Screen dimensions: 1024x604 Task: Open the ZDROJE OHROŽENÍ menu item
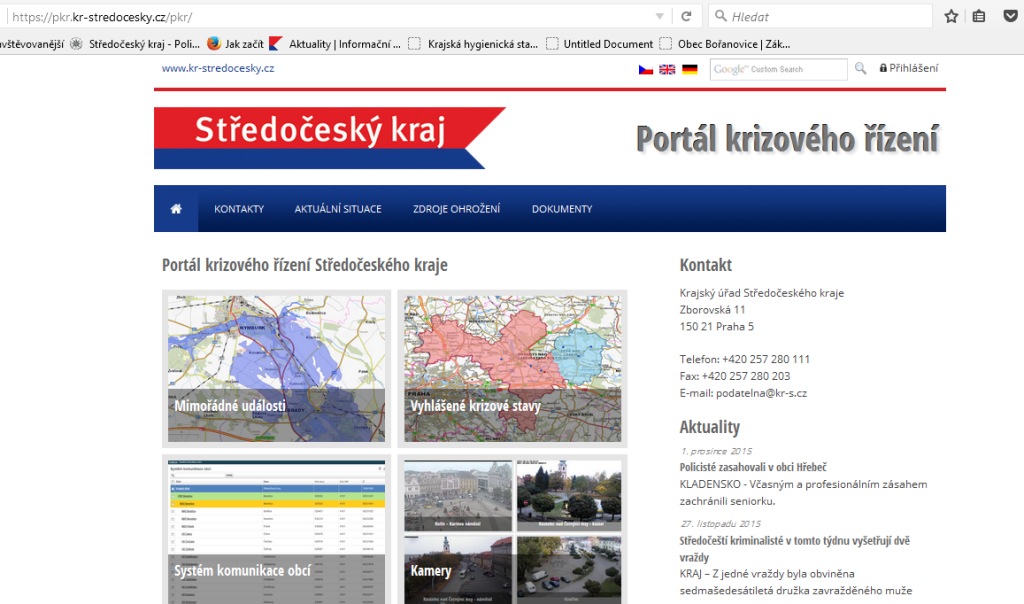click(x=456, y=209)
